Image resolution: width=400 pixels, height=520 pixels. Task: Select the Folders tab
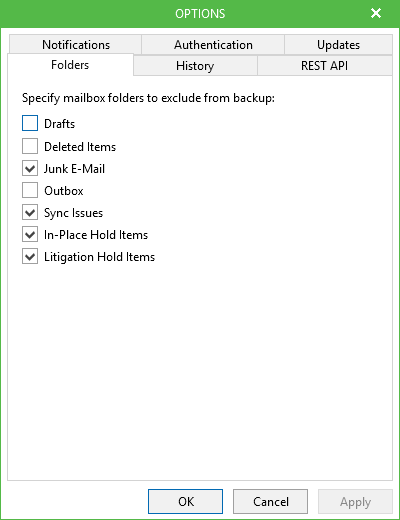point(70,65)
